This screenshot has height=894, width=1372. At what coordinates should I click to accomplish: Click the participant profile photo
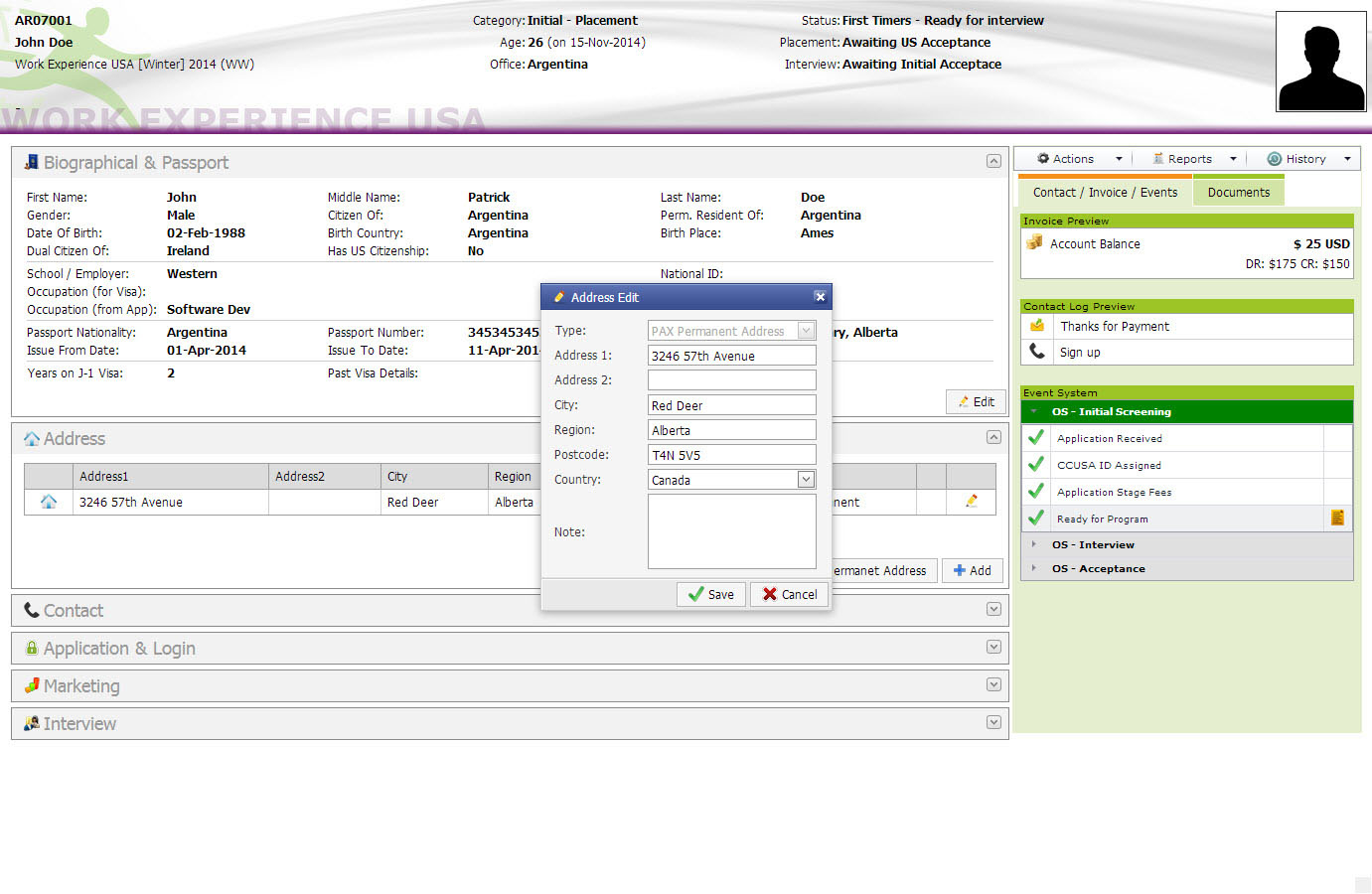1320,62
